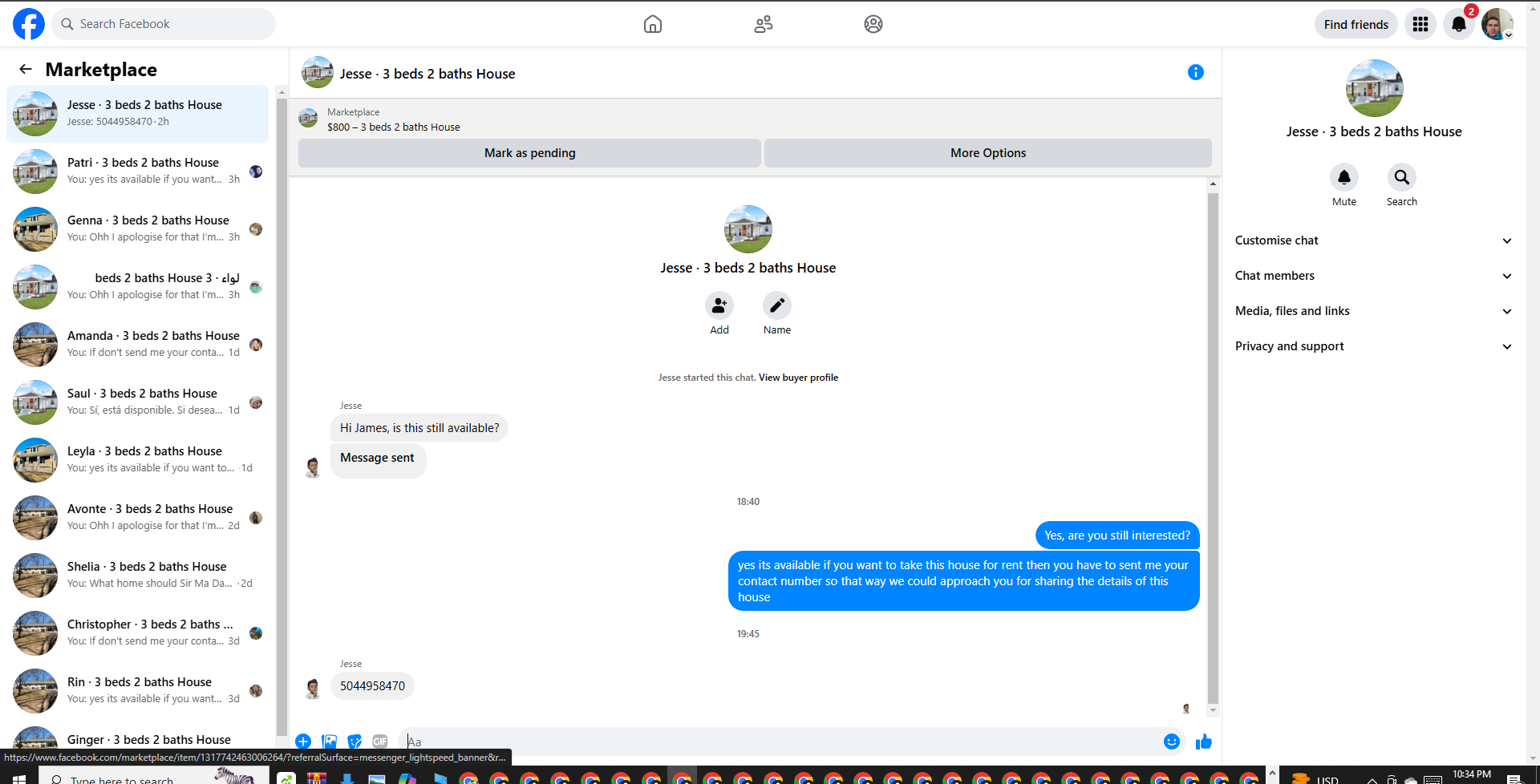This screenshot has width=1540, height=784.
Task: Click the house avatar above Add and Name
Action: [748, 229]
